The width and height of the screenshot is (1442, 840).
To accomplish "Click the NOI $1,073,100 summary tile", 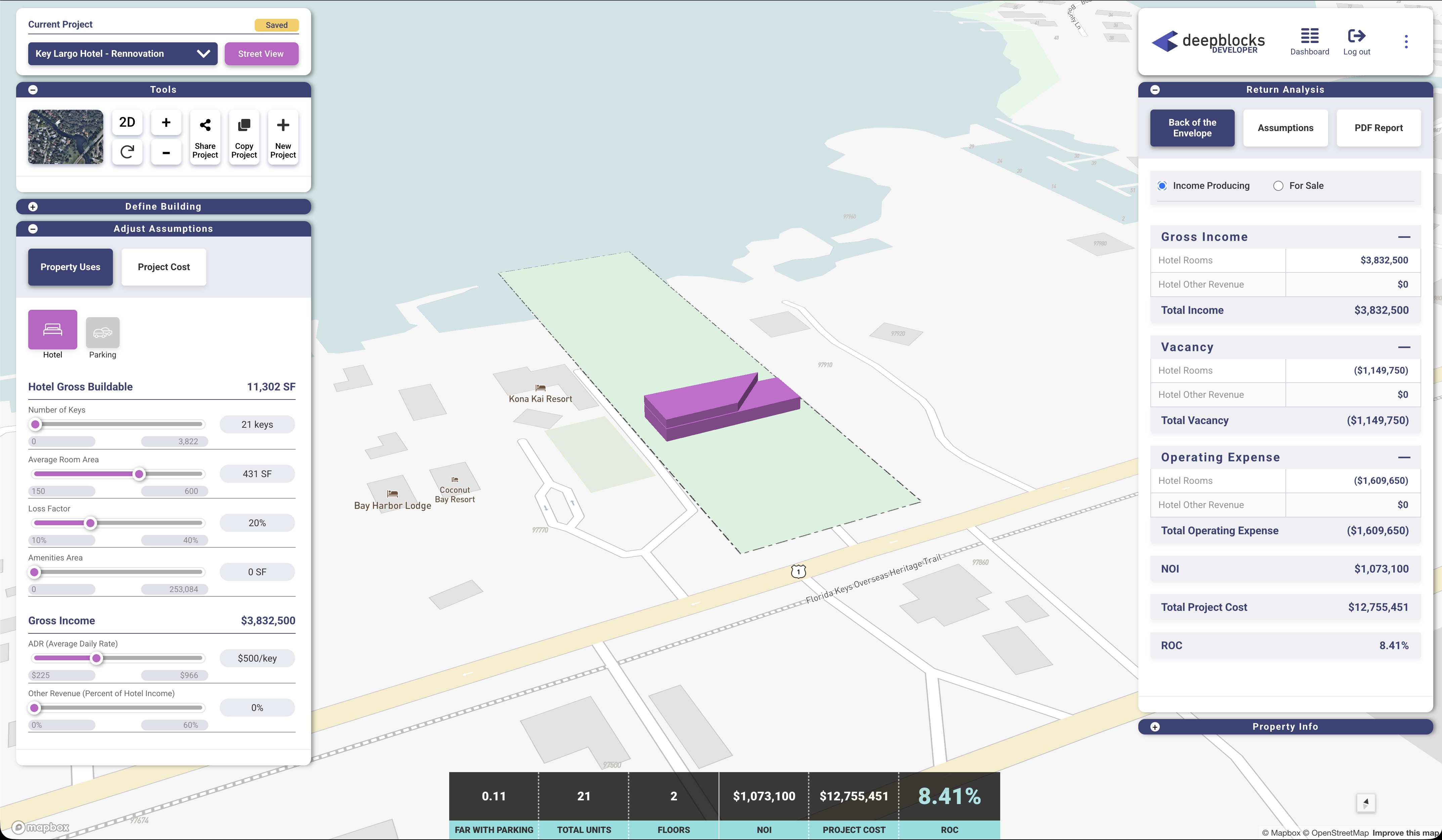I will (764, 806).
